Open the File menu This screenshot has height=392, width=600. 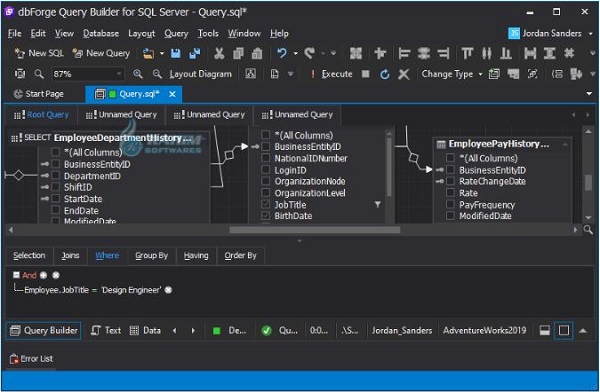[15, 33]
